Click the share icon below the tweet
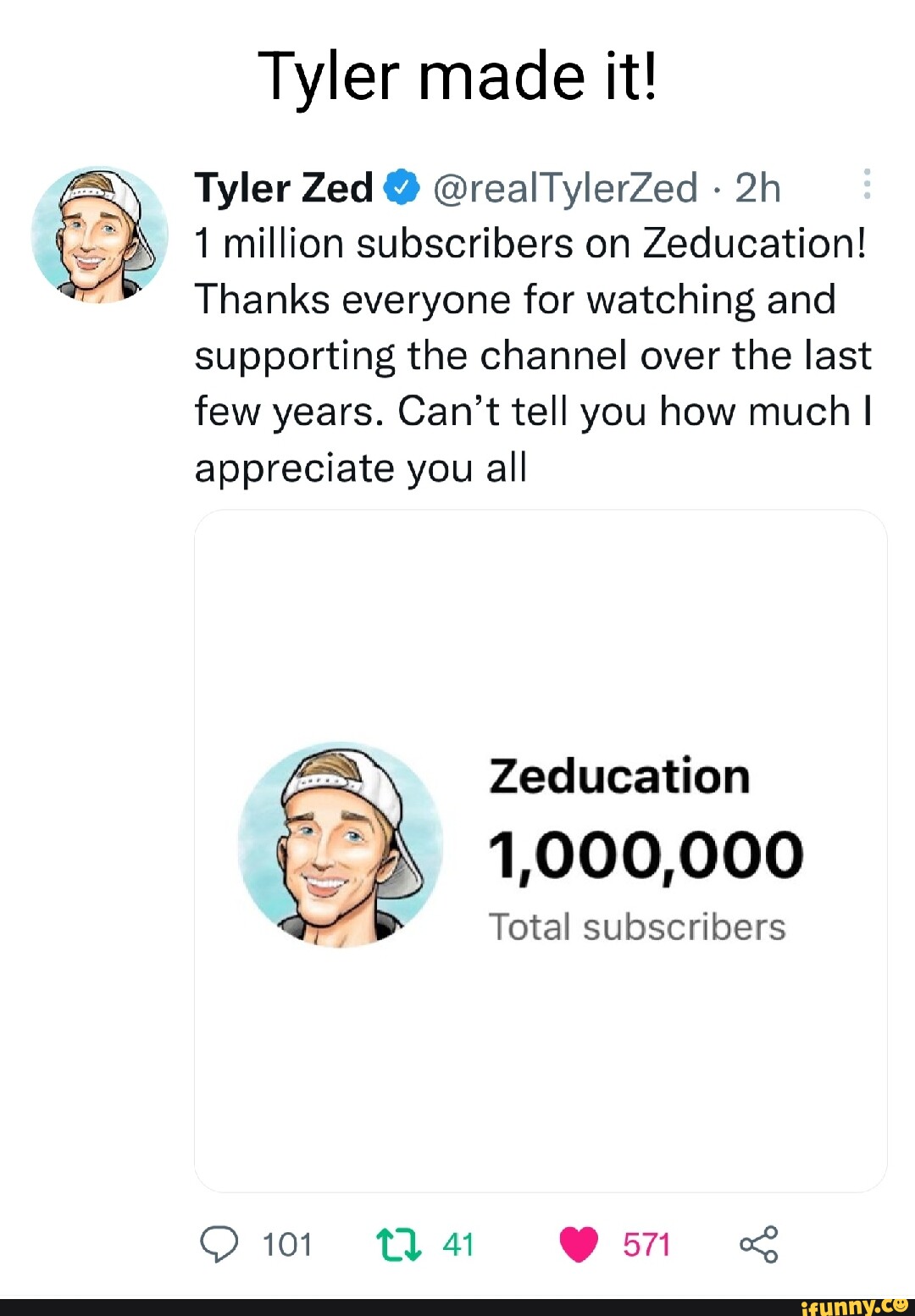Screen dimensions: 915x1316 (758, 1244)
